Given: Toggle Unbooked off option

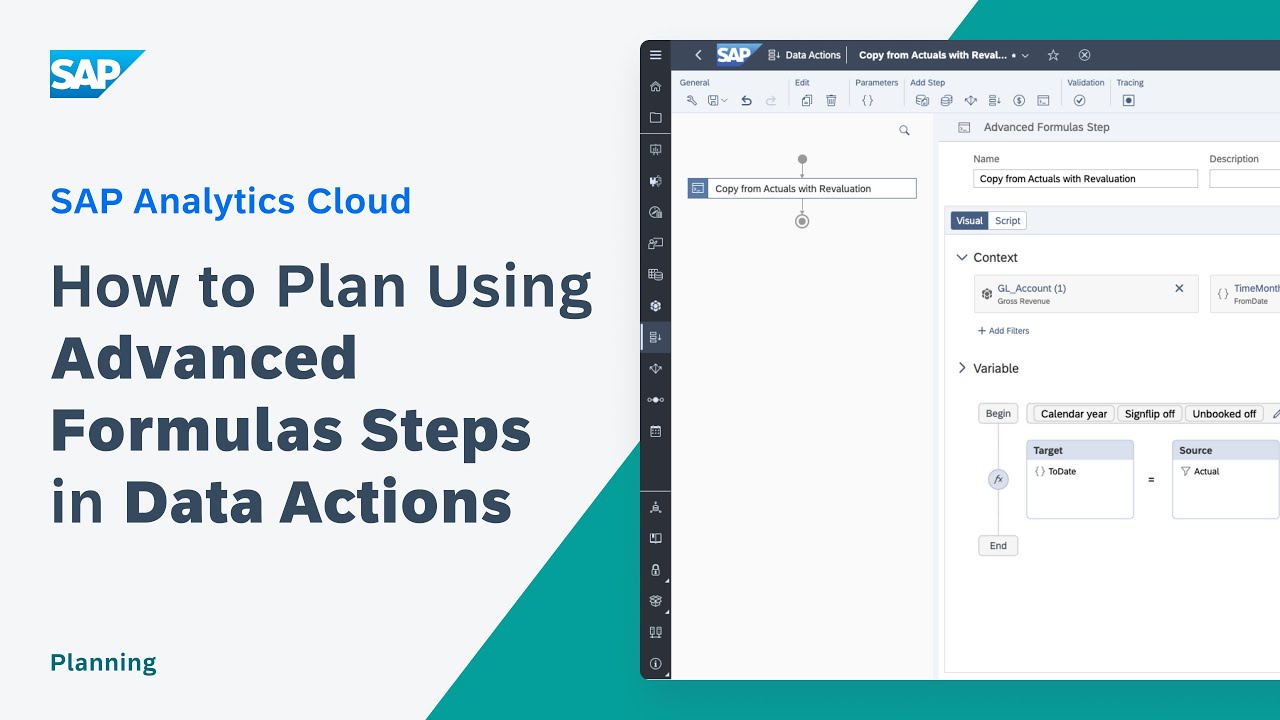Looking at the screenshot, I should 1224,414.
